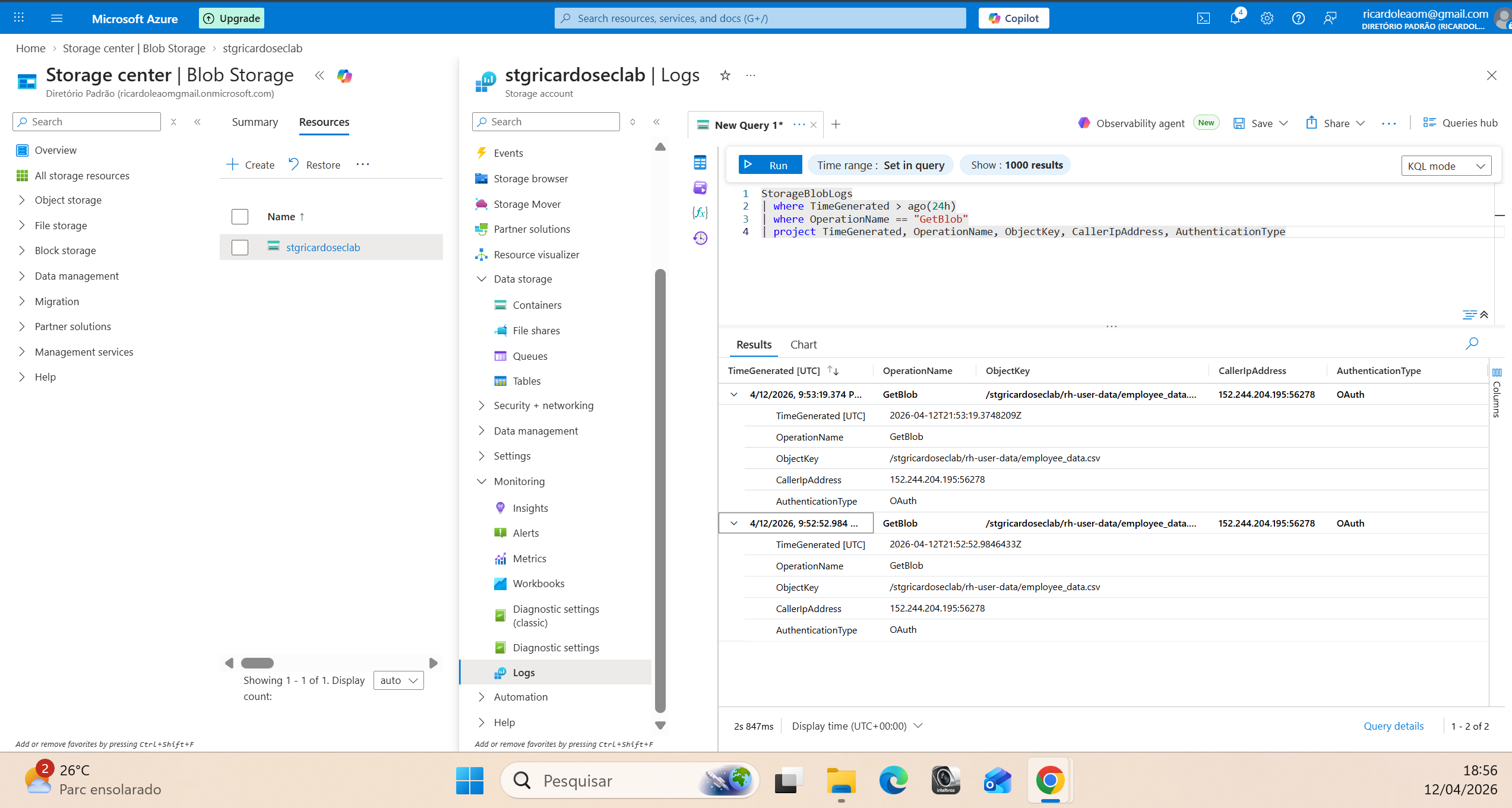
Task: Close the New Query 1 tab
Action: (814, 125)
